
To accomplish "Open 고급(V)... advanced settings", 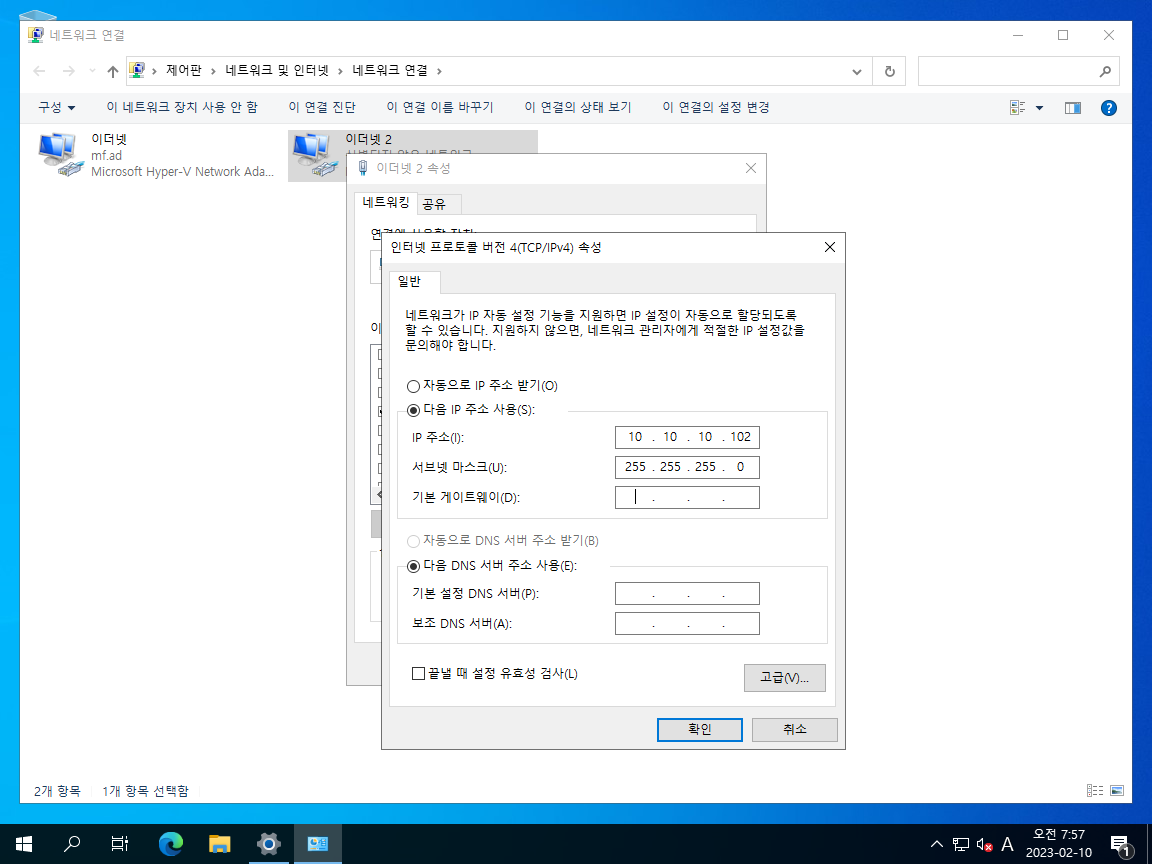I will tap(784, 677).
